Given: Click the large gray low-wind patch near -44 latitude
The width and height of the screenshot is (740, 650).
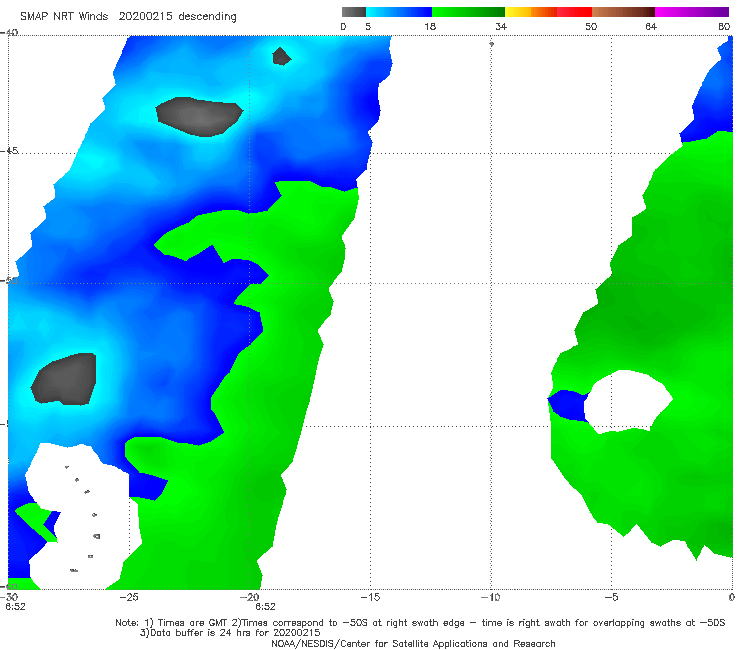Looking at the screenshot, I should tap(199, 117).
